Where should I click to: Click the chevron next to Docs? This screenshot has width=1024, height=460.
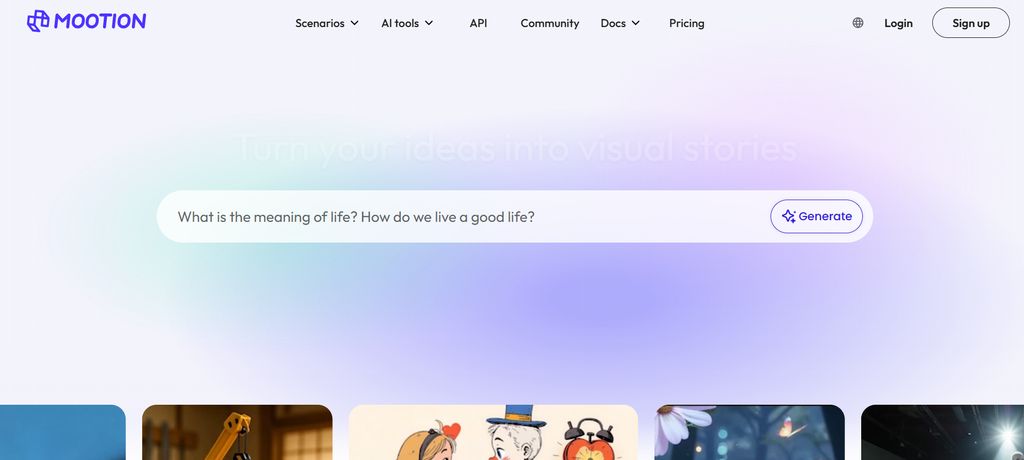point(635,23)
